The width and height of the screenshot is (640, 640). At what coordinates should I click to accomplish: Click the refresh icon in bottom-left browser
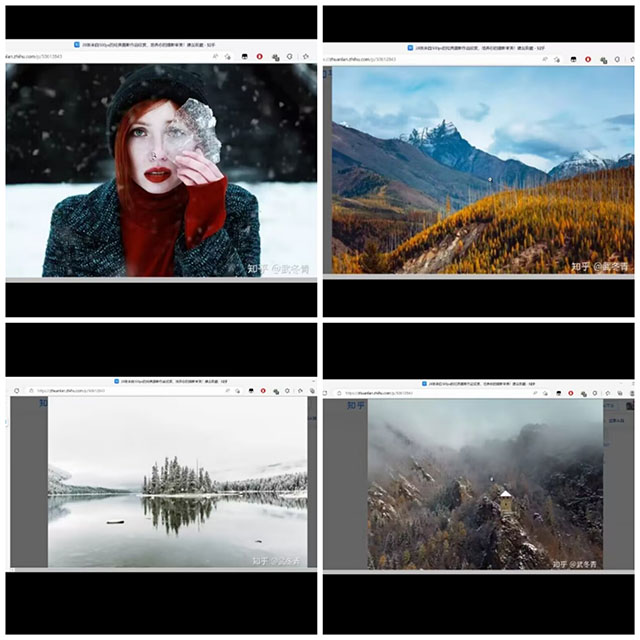[16, 390]
